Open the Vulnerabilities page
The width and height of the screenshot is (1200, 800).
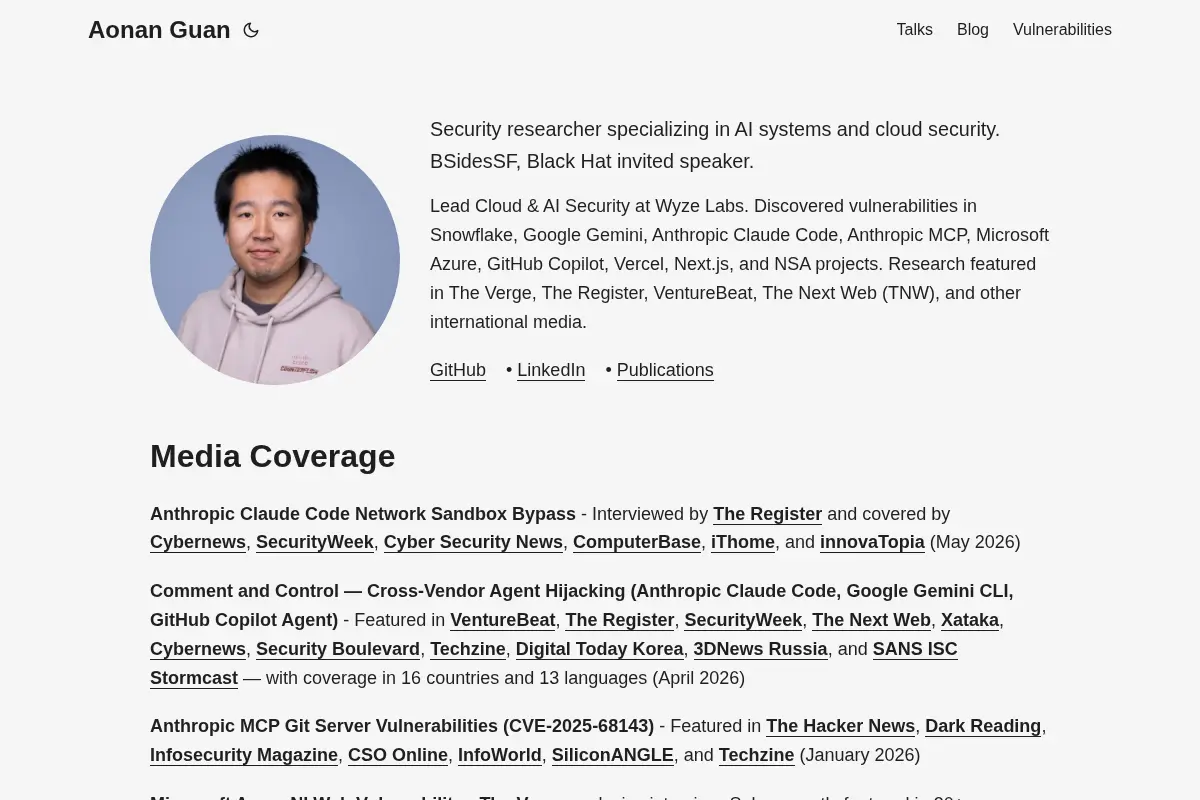1062,30
